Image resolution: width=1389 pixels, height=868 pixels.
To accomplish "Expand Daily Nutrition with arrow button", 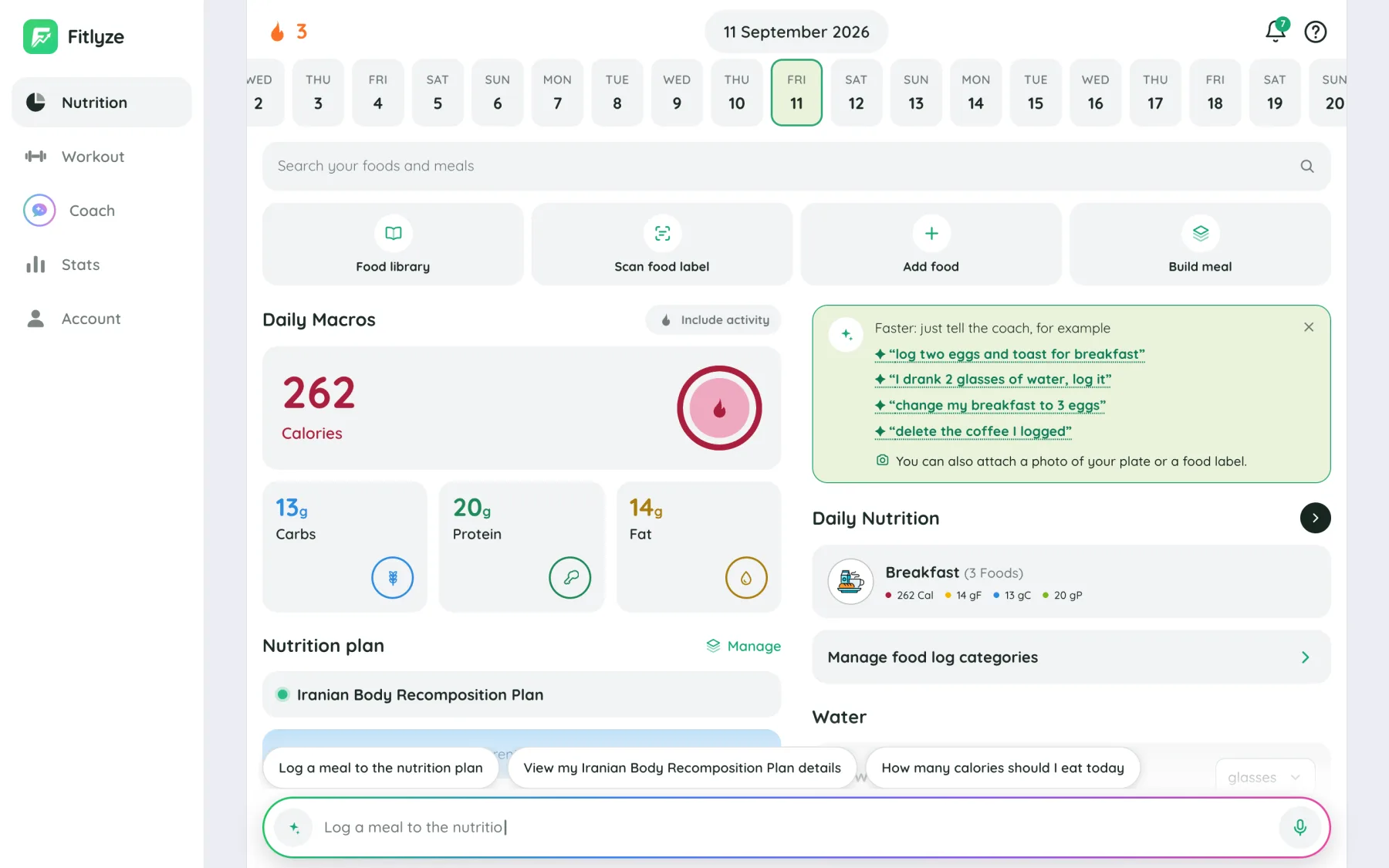I will (1315, 518).
